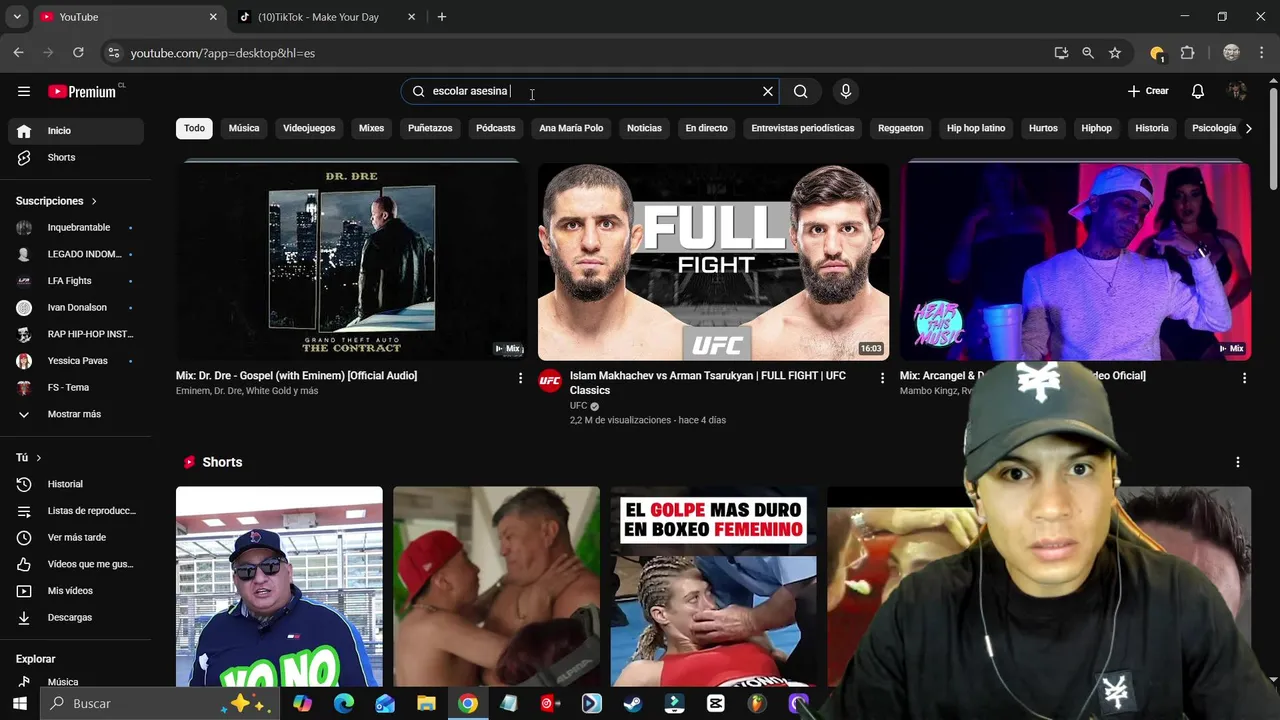Select the Reggaeton filter chip
The image size is (1280, 720).
[x=900, y=128]
